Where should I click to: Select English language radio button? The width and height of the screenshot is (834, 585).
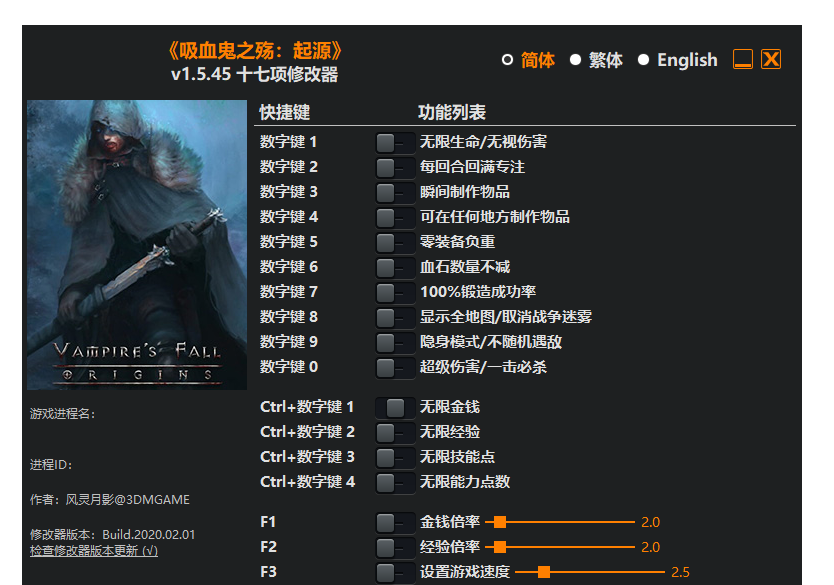644,60
